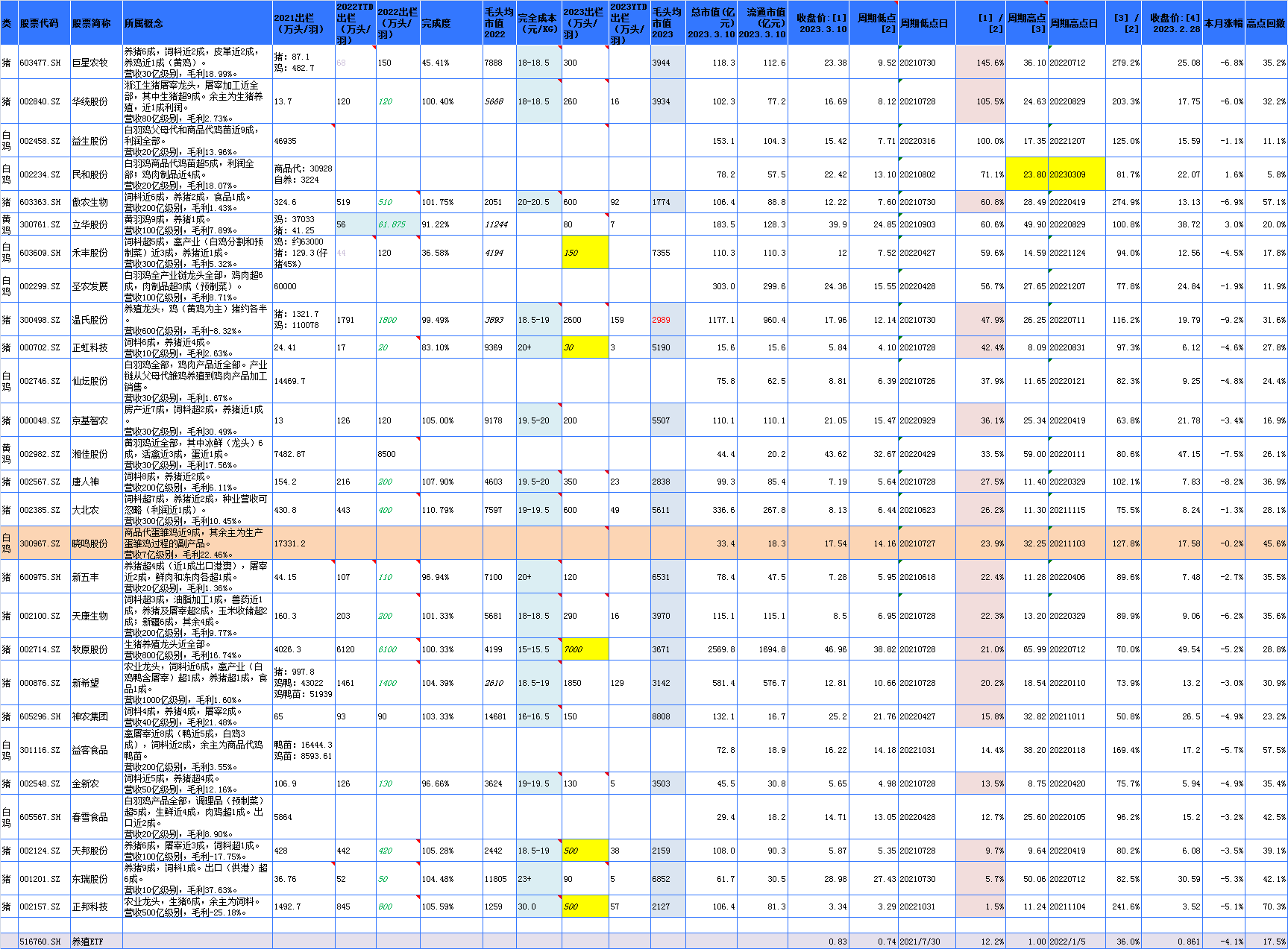Select the 高点回撤 column header

[1266, 23]
